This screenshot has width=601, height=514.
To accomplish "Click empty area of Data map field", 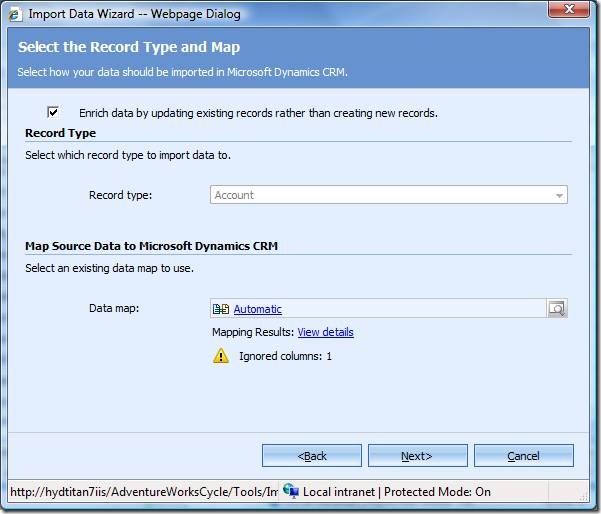I will 410,309.
